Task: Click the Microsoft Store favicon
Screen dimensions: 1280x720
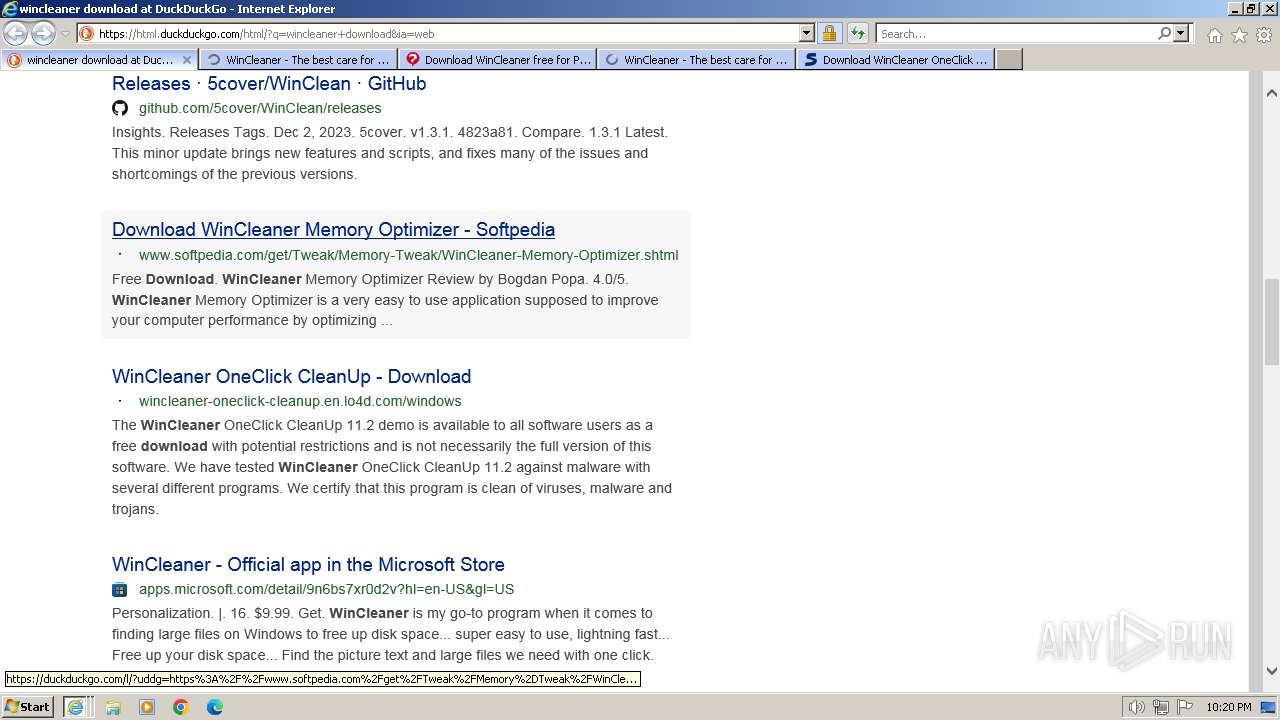Action: 120,589
